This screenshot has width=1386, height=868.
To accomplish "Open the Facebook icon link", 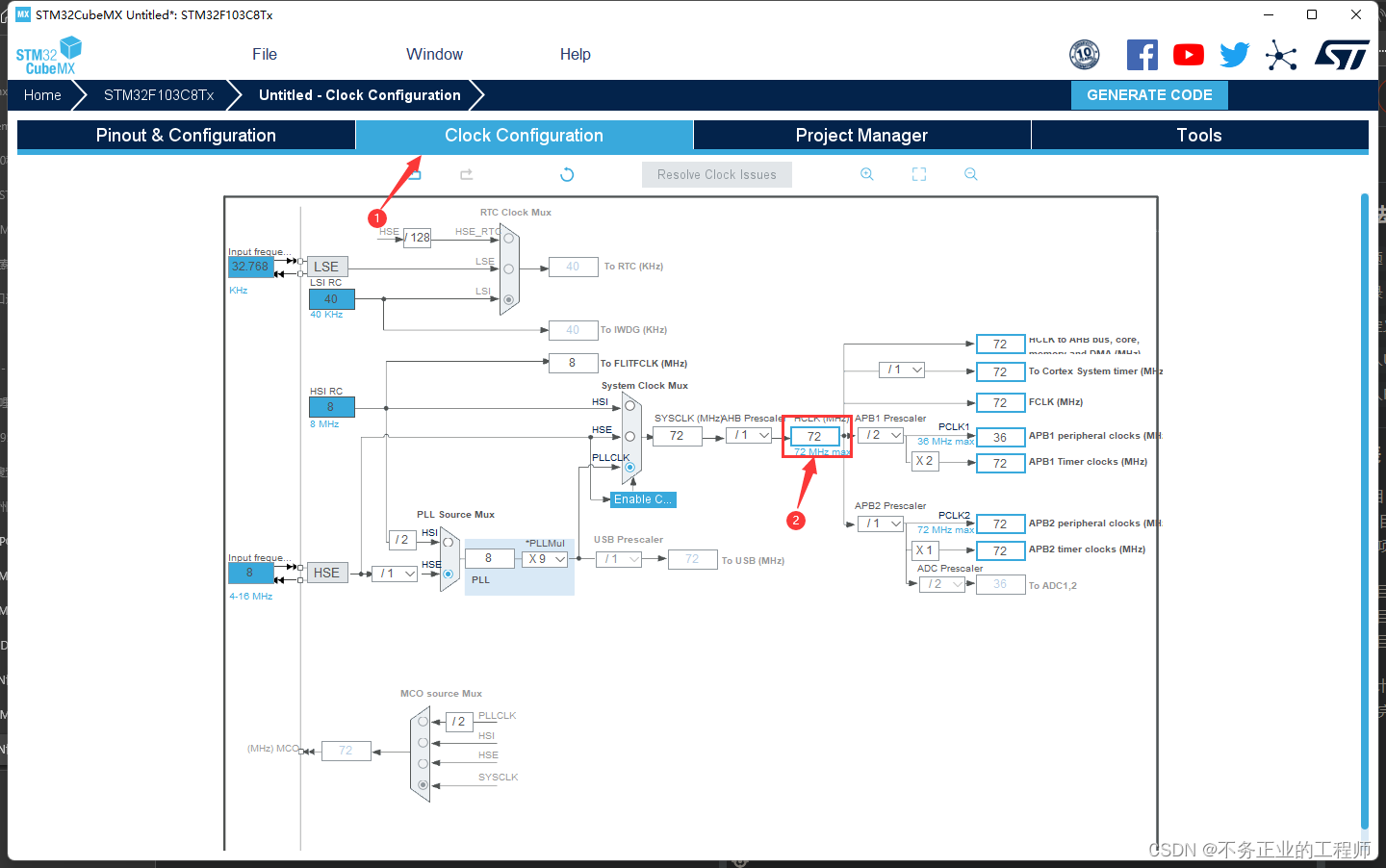I will pos(1142,55).
